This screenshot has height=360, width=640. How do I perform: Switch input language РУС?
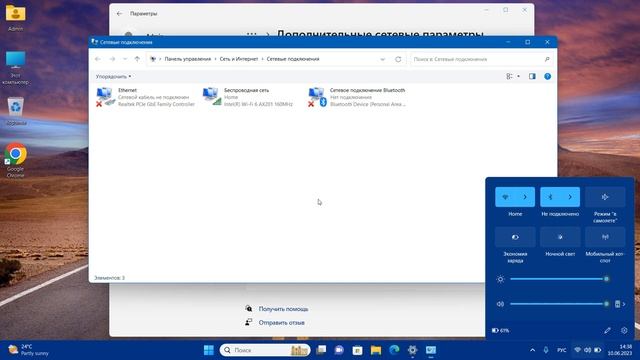click(562, 350)
